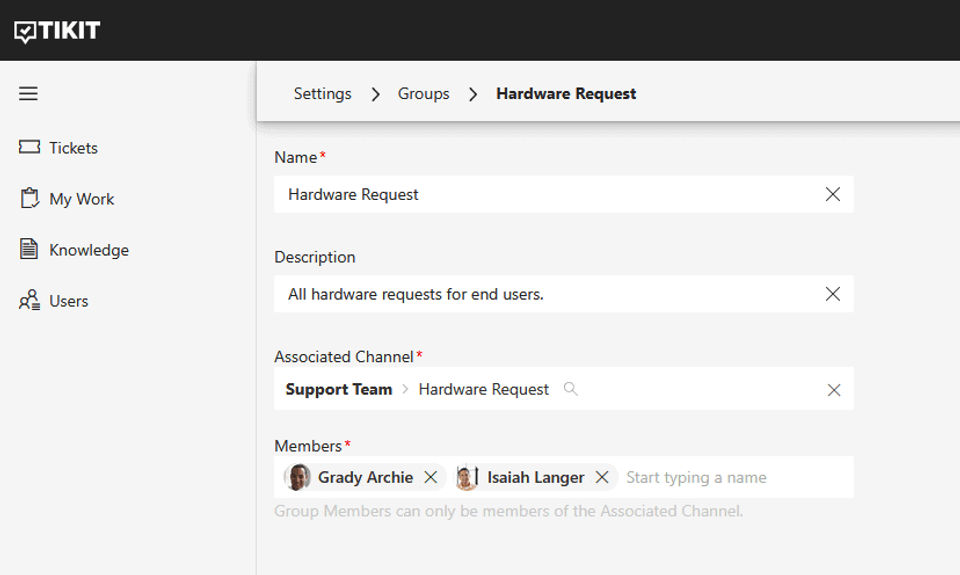Go to Settings in breadcrumb
This screenshot has height=575, width=960.
(x=322, y=94)
